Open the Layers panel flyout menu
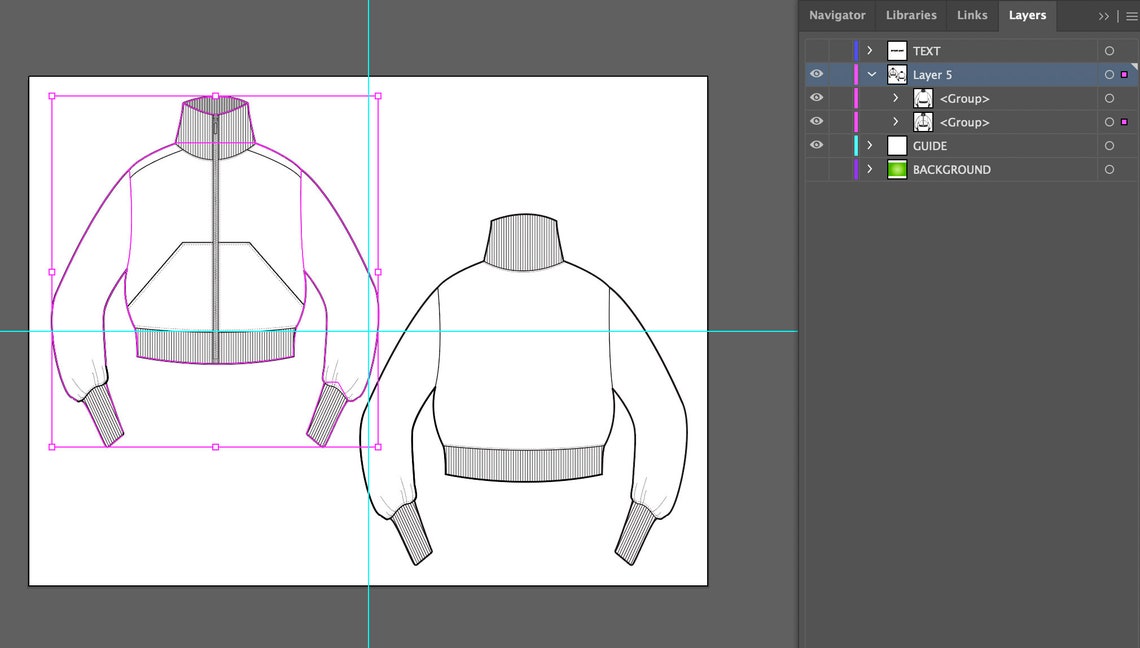The height and width of the screenshot is (648, 1140). 1132,16
